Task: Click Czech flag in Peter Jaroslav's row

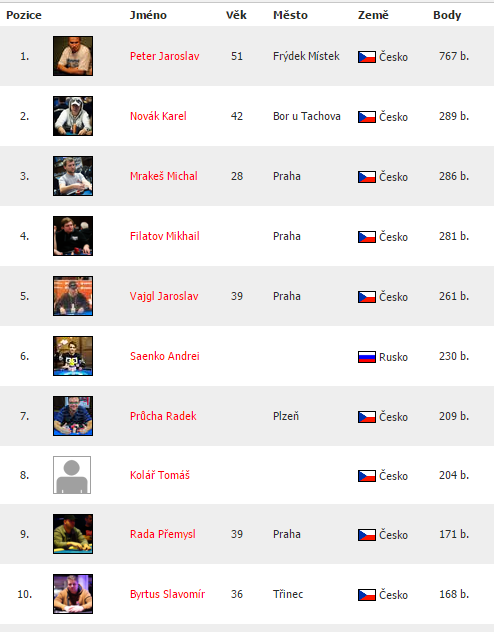Action: 367,57
